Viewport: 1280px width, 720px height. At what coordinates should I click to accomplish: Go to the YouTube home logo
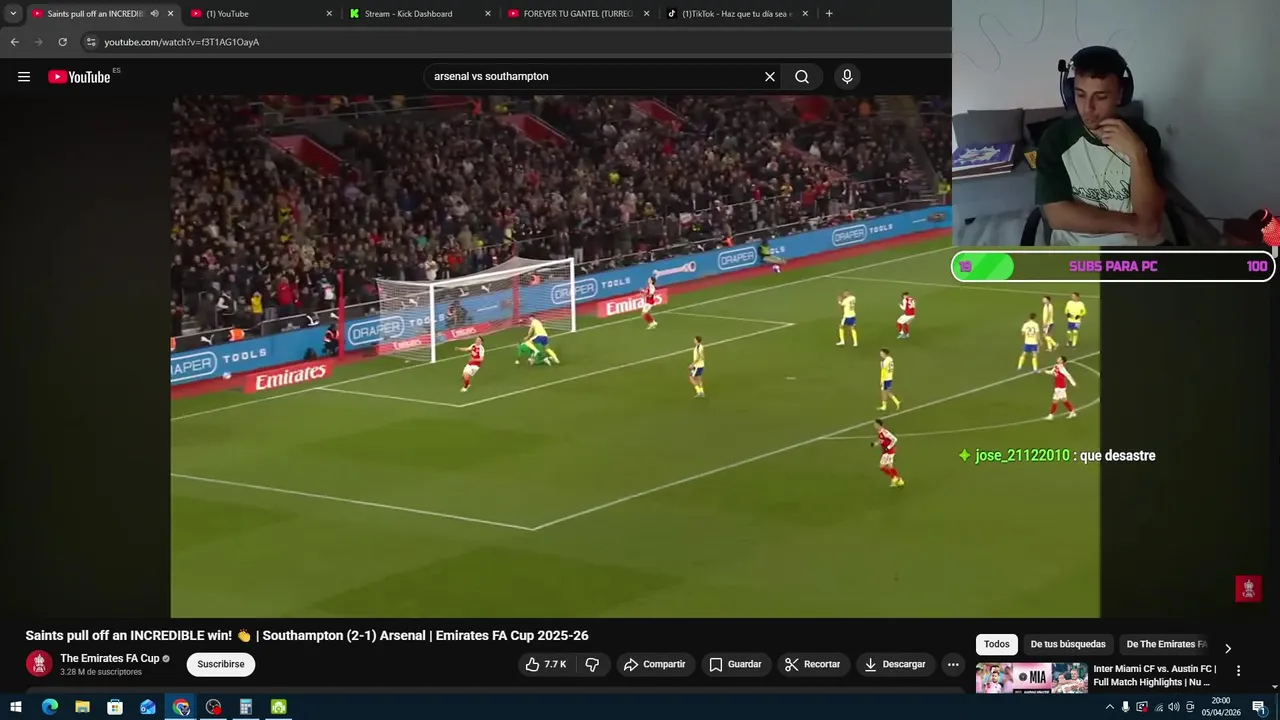pyautogui.click(x=79, y=77)
